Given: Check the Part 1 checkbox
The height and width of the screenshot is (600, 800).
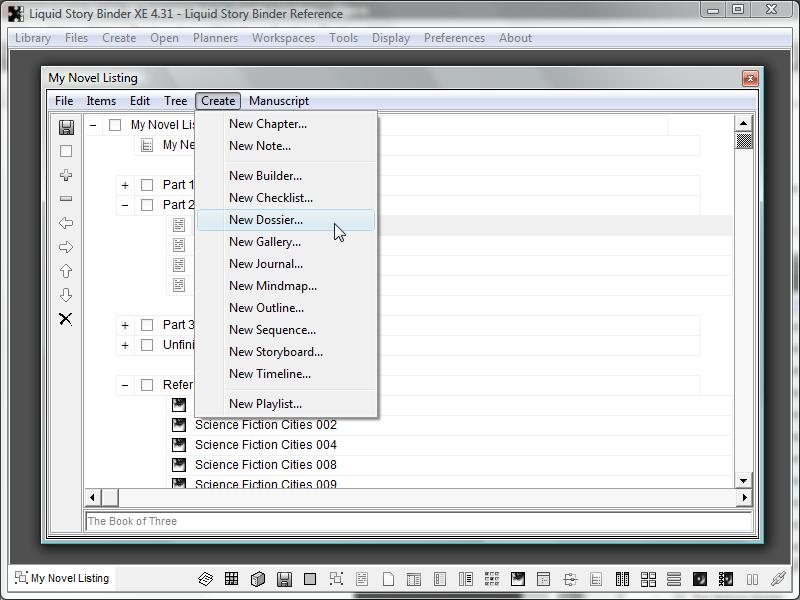Looking at the screenshot, I should (x=147, y=185).
